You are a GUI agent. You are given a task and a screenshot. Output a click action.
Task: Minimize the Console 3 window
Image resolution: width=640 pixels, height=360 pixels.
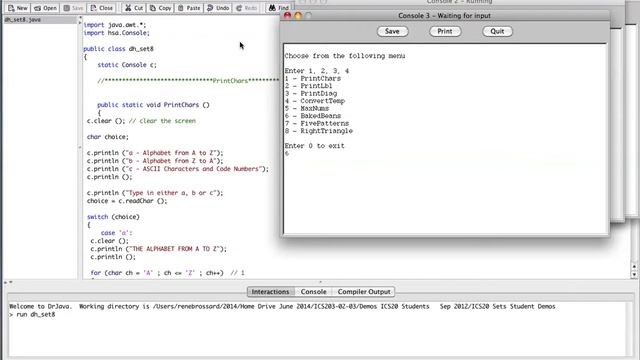coord(298,16)
